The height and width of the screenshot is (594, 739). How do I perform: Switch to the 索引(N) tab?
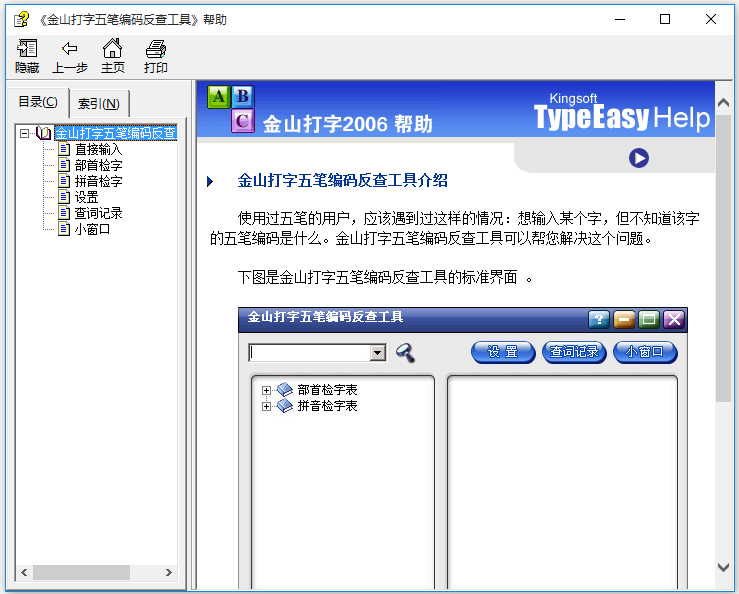99,104
